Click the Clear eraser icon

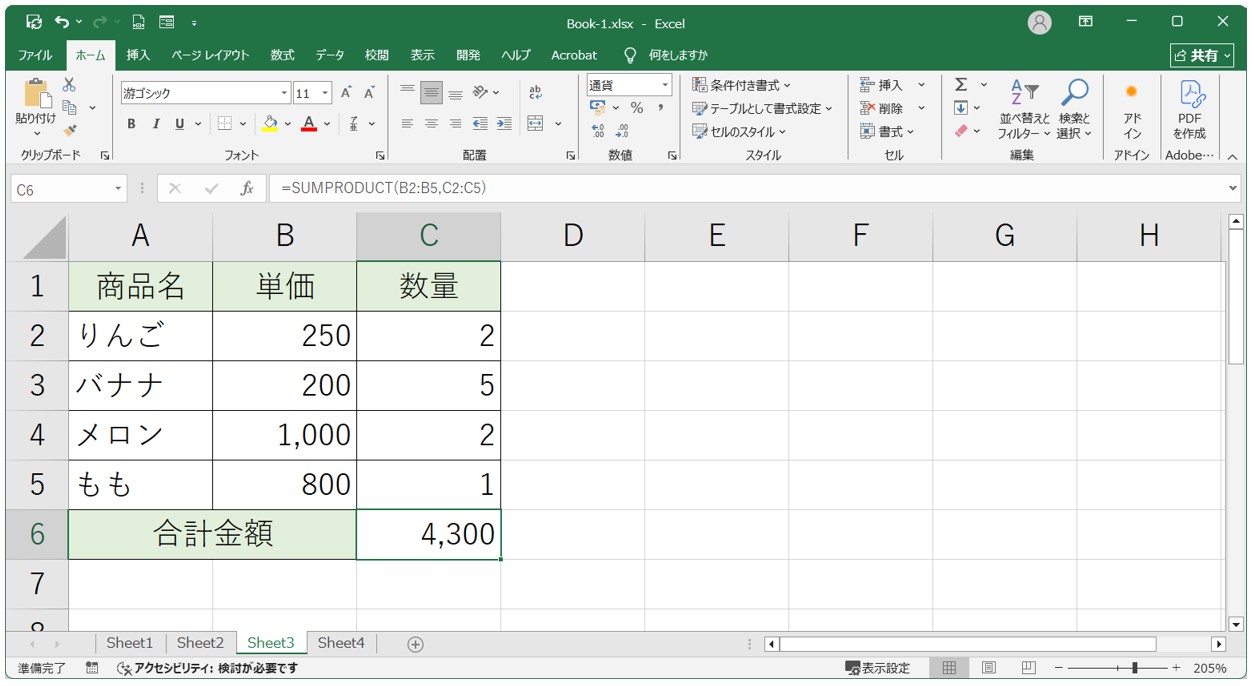(x=961, y=131)
